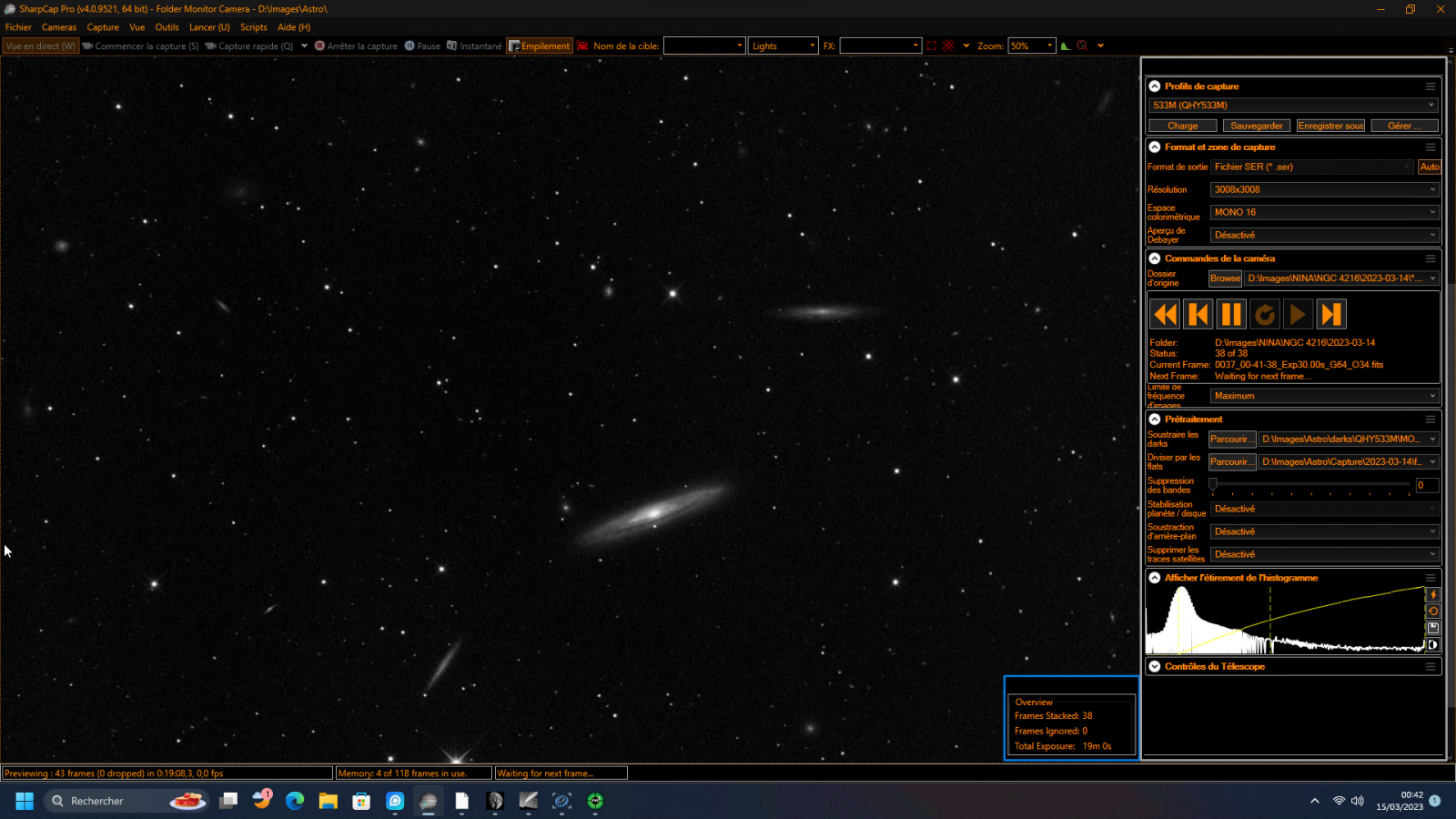Open the Fichier menu

tap(18, 27)
